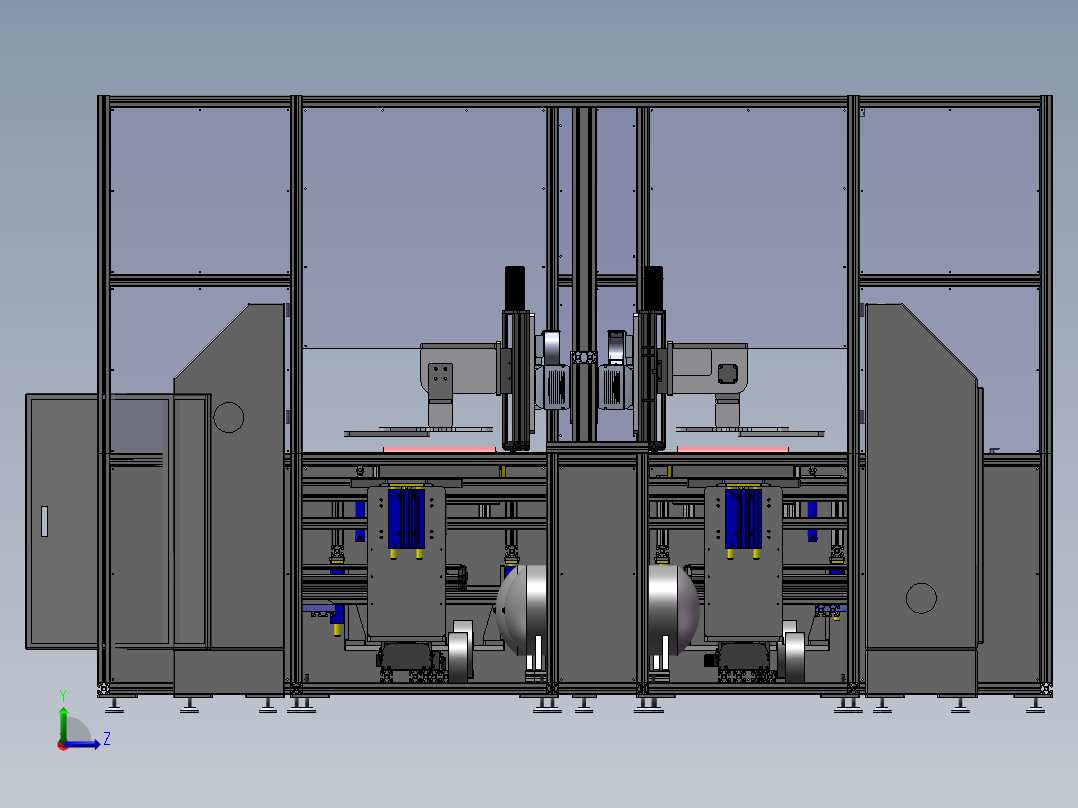Pick the right chrome spherical tank

(x=674, y=610)
